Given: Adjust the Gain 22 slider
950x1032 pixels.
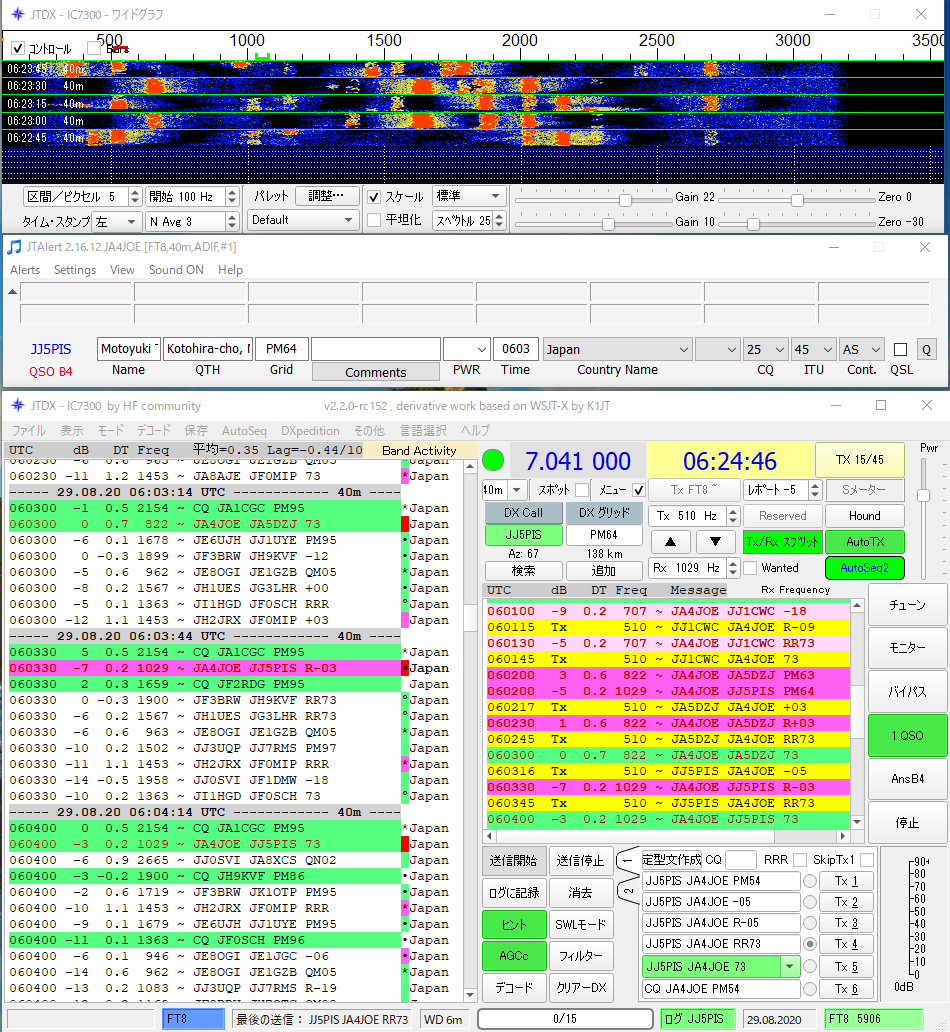Looking at the screenshot, I should point(625,199).
